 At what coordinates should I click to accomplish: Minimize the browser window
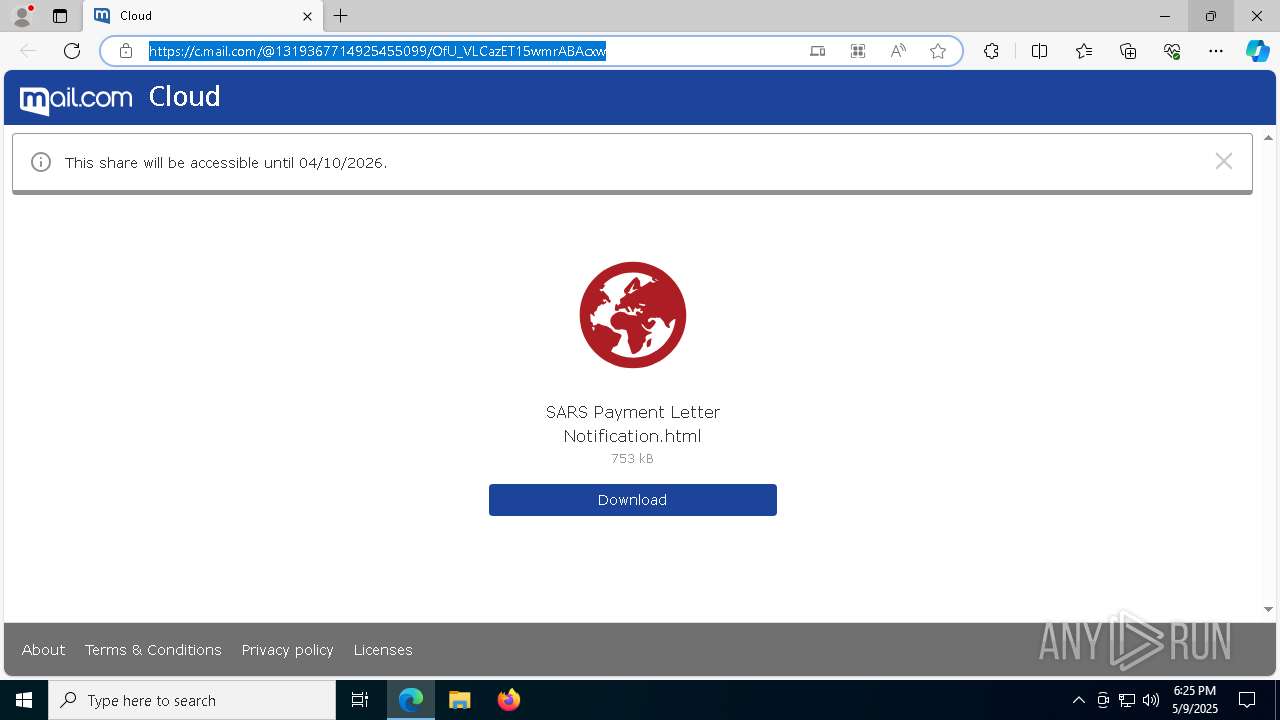coord(1165,16)
